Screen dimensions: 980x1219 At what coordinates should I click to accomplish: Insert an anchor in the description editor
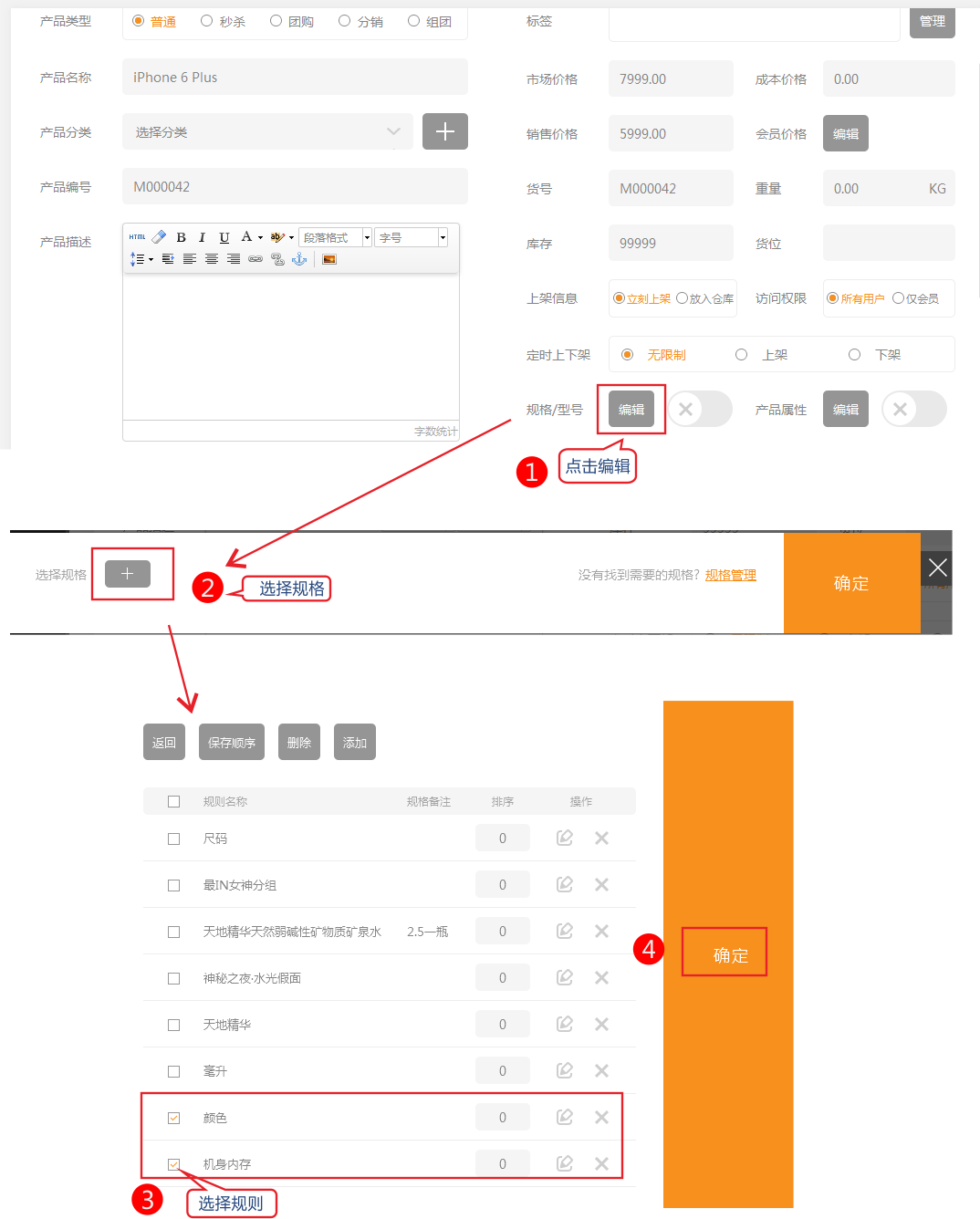pos(298,259)
